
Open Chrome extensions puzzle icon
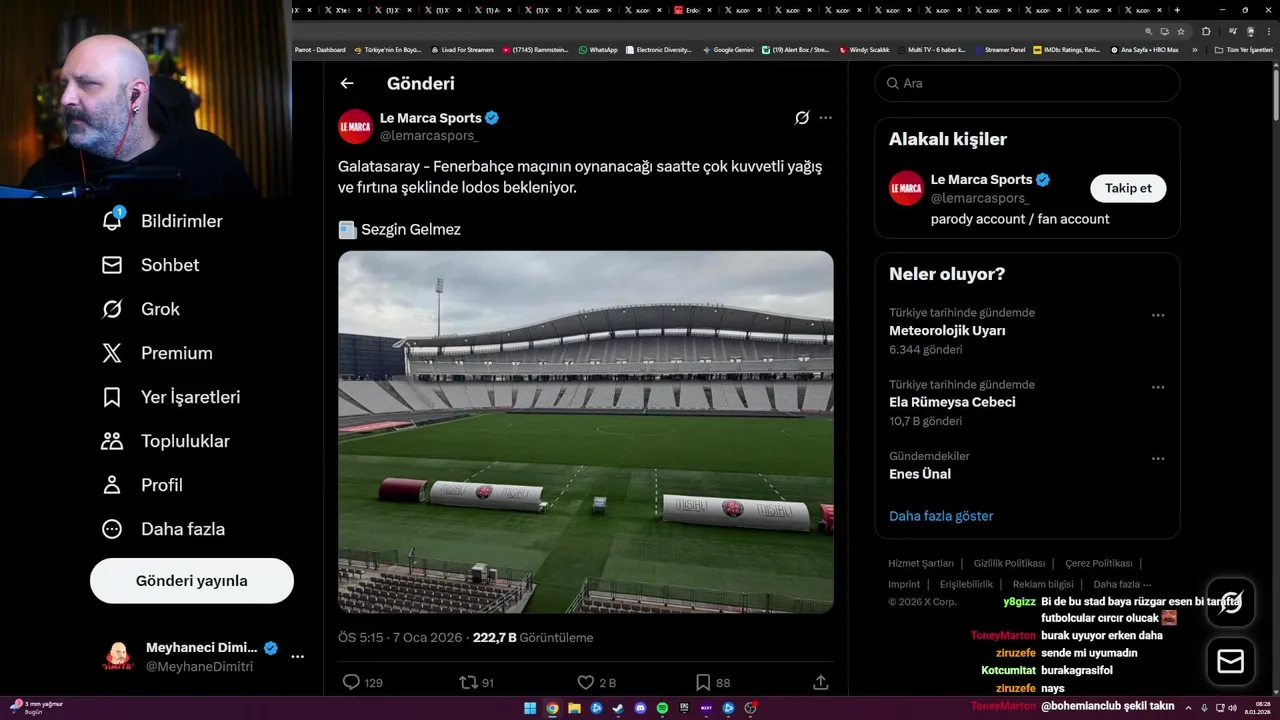pos(1206,31)
